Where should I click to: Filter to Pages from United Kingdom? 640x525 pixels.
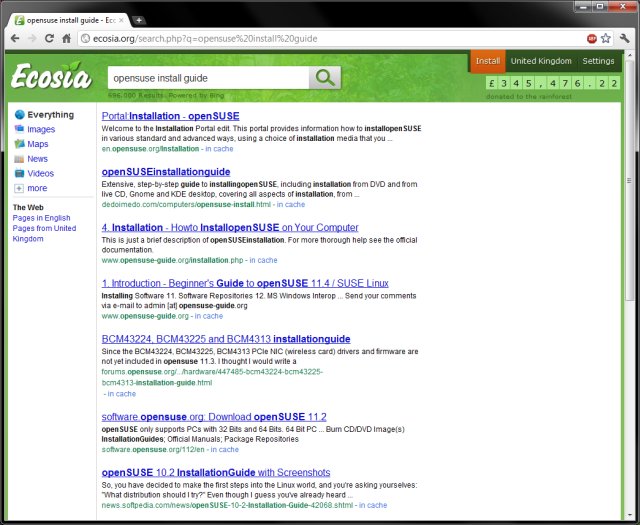[x=44, y=233]
